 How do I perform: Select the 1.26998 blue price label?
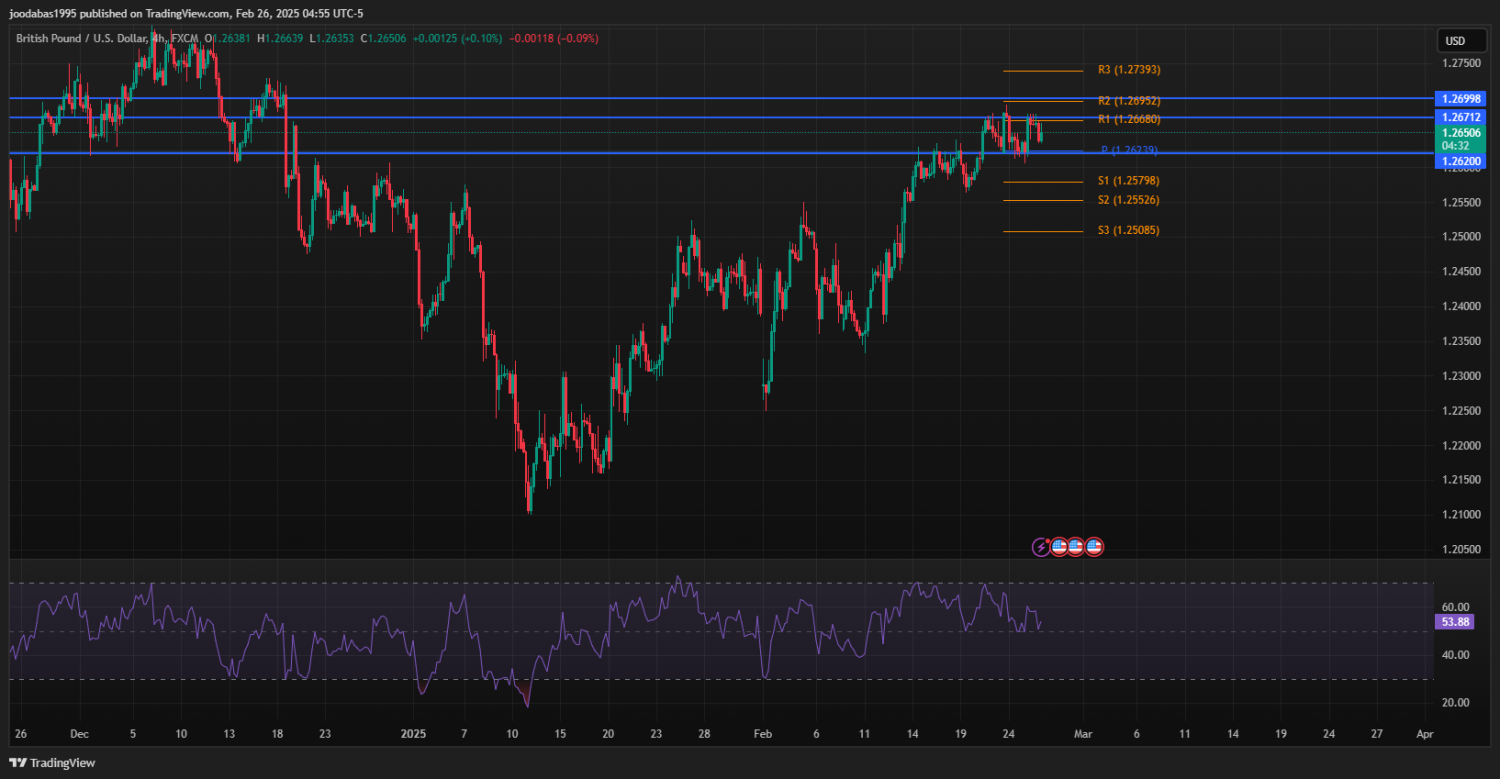click(1461, 98)
